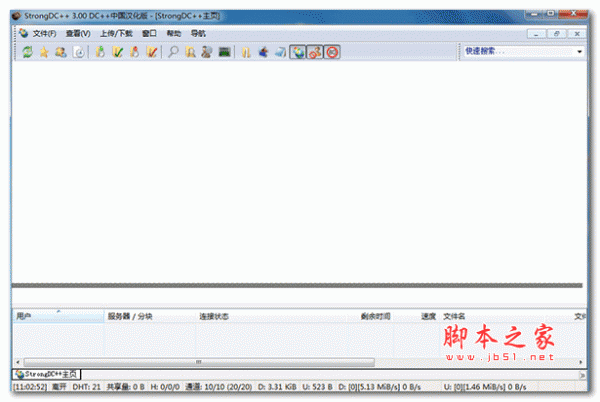The image size is (600, 402).
Task: Sort by 剩余时间 column header
Action: (370, 316)
